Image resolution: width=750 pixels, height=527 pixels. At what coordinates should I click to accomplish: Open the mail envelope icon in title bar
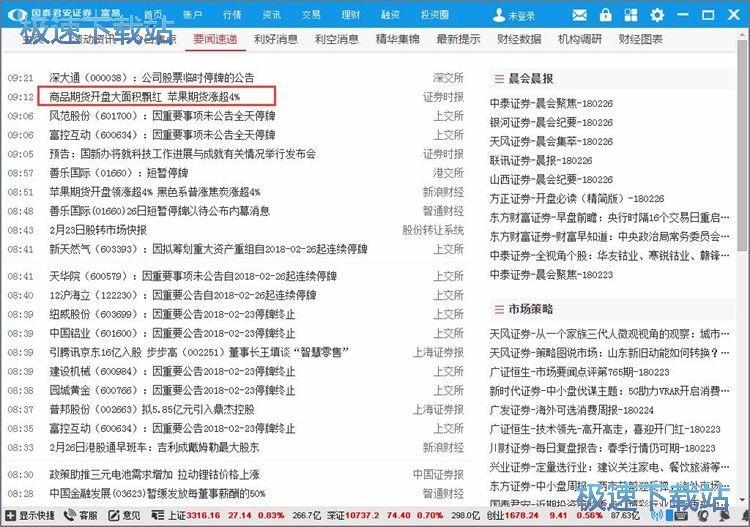click(x=579, y=15)
